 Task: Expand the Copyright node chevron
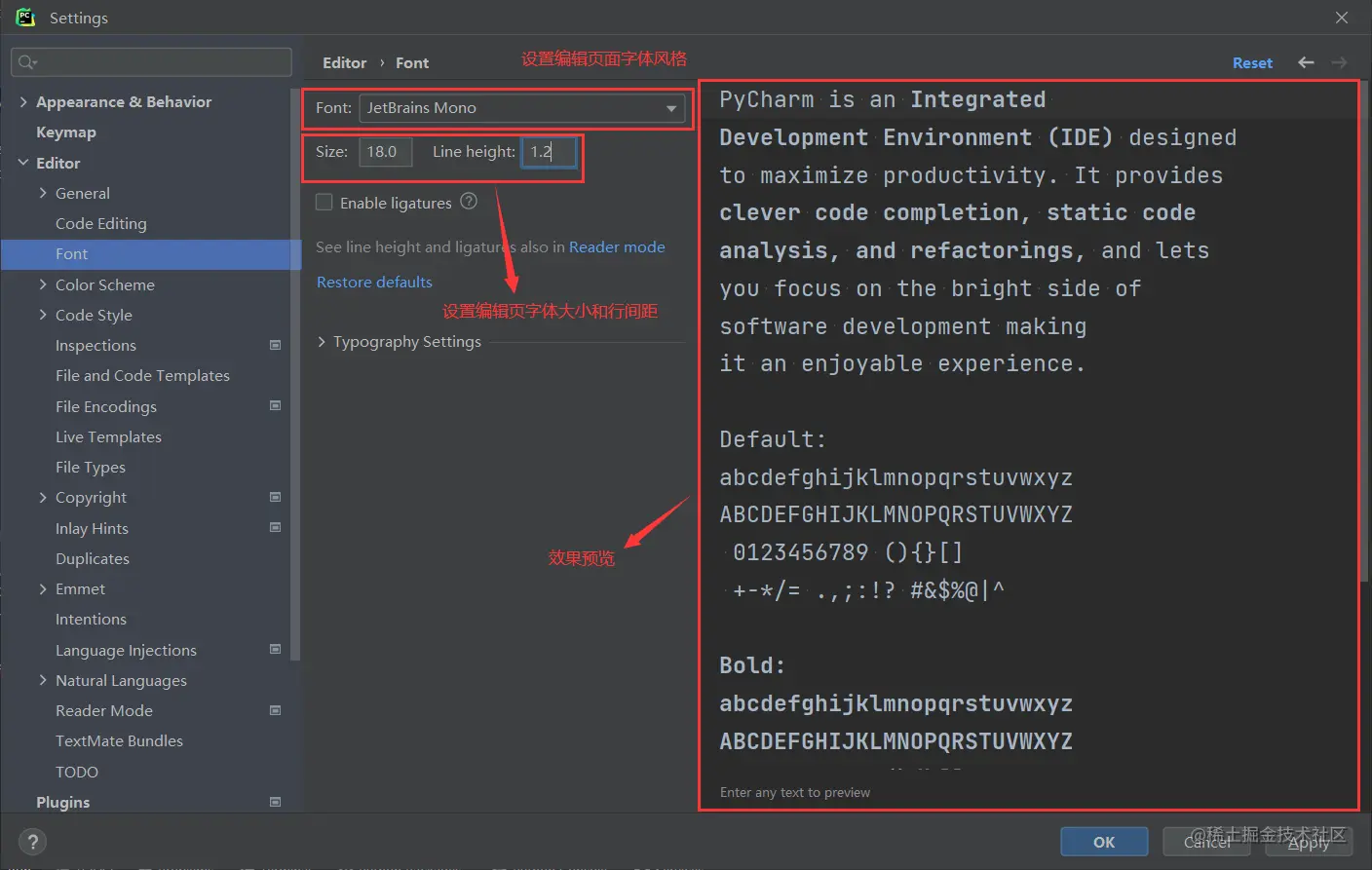[x=43, y=497]
